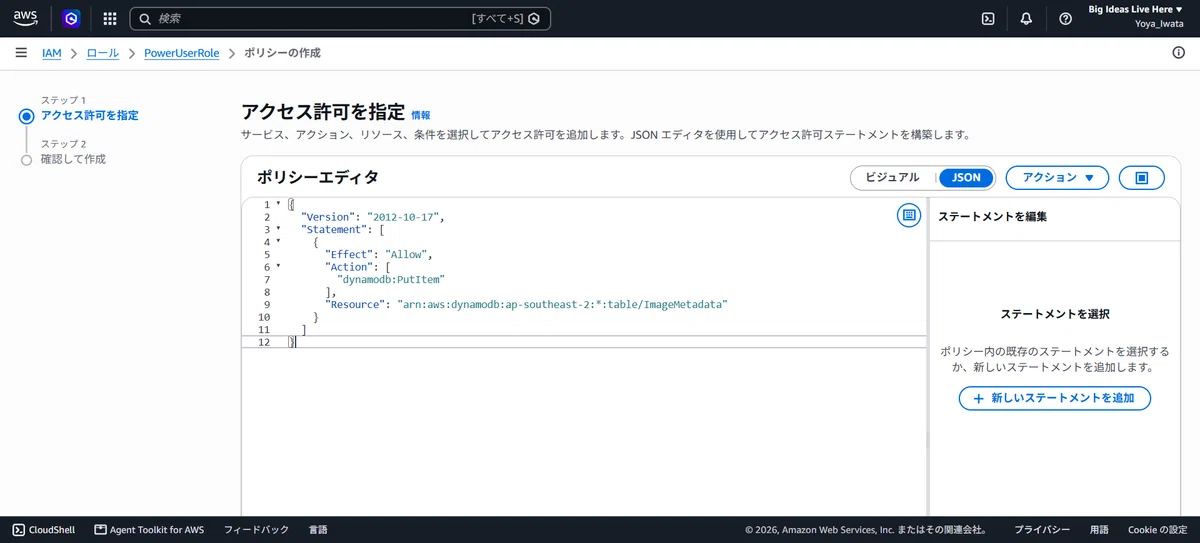Click the info circle icon at top right
The height and width of the screenshot is (543, 1200).
[x=1178, y=53]
